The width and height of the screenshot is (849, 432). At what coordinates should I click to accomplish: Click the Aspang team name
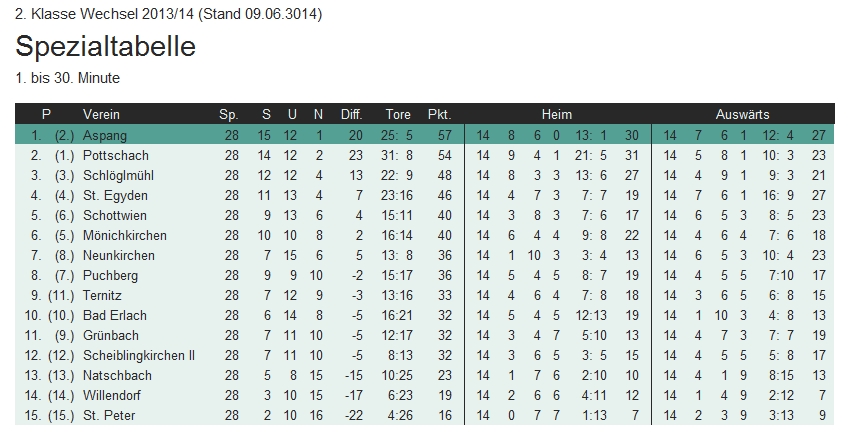coord(105,135)
